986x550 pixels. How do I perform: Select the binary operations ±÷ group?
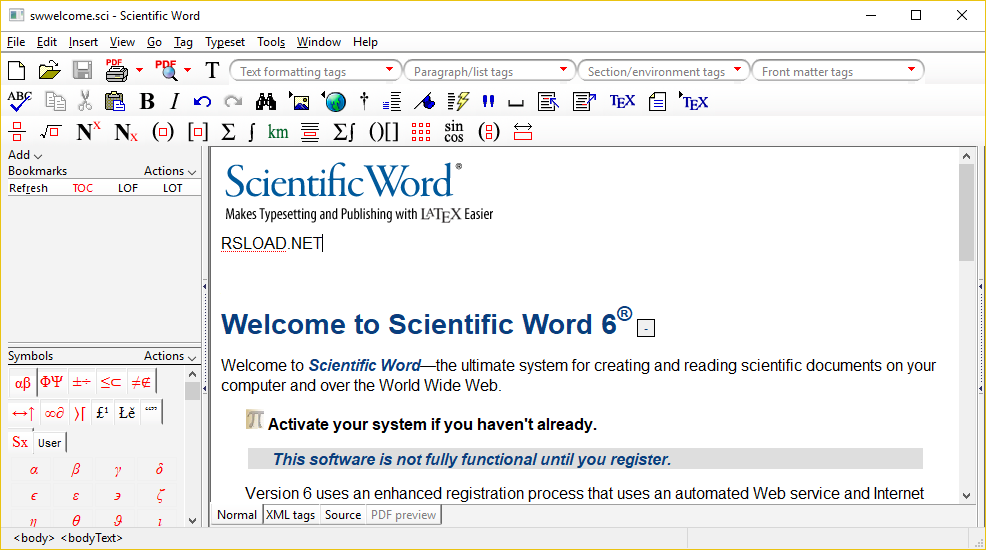82,382
